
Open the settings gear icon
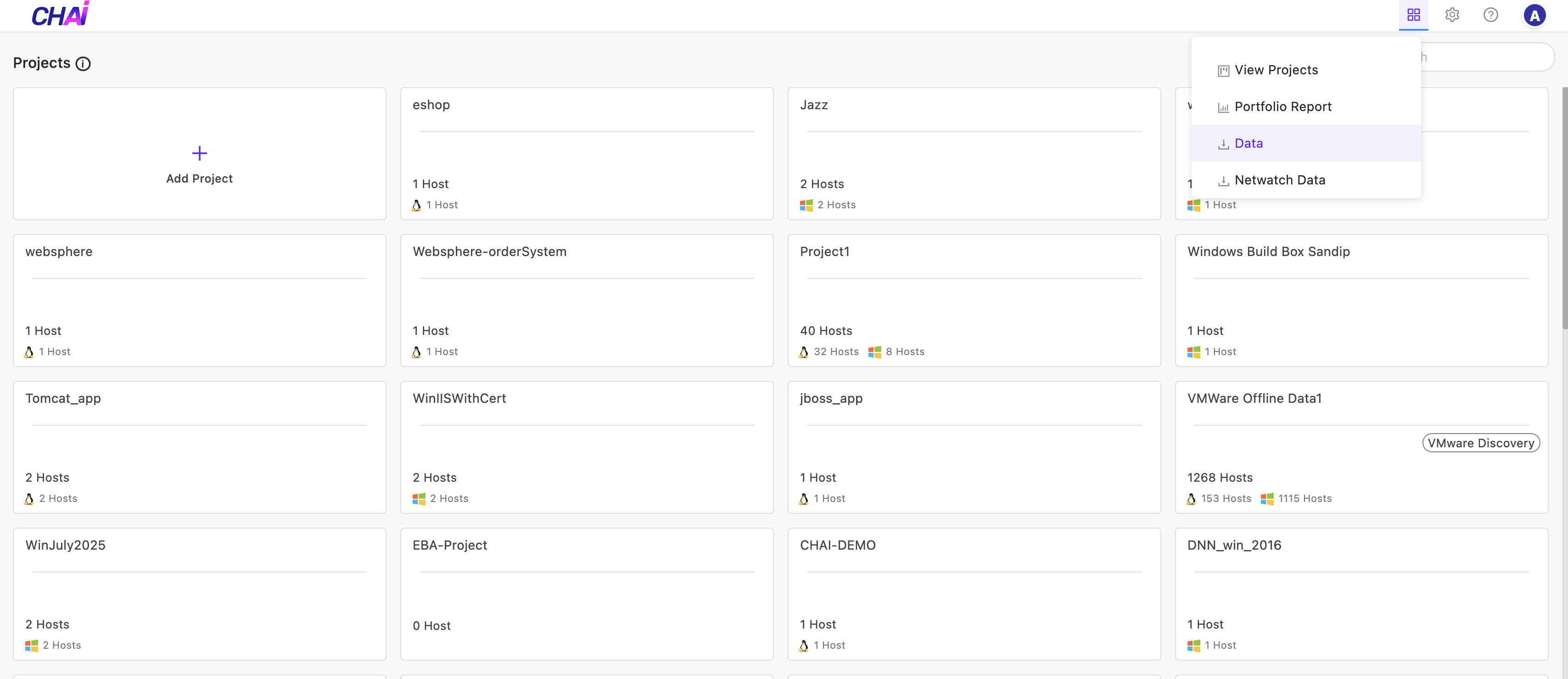point(1452,15)
